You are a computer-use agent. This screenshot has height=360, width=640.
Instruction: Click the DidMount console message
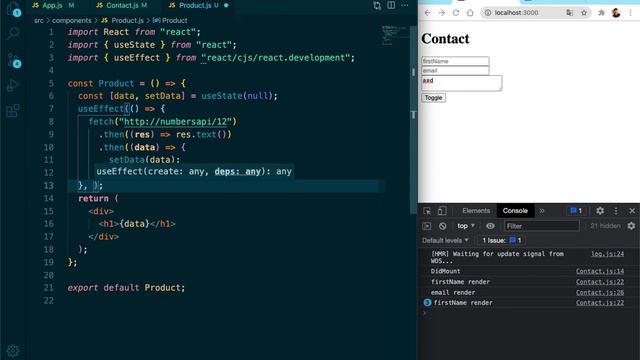click(445, 271)
